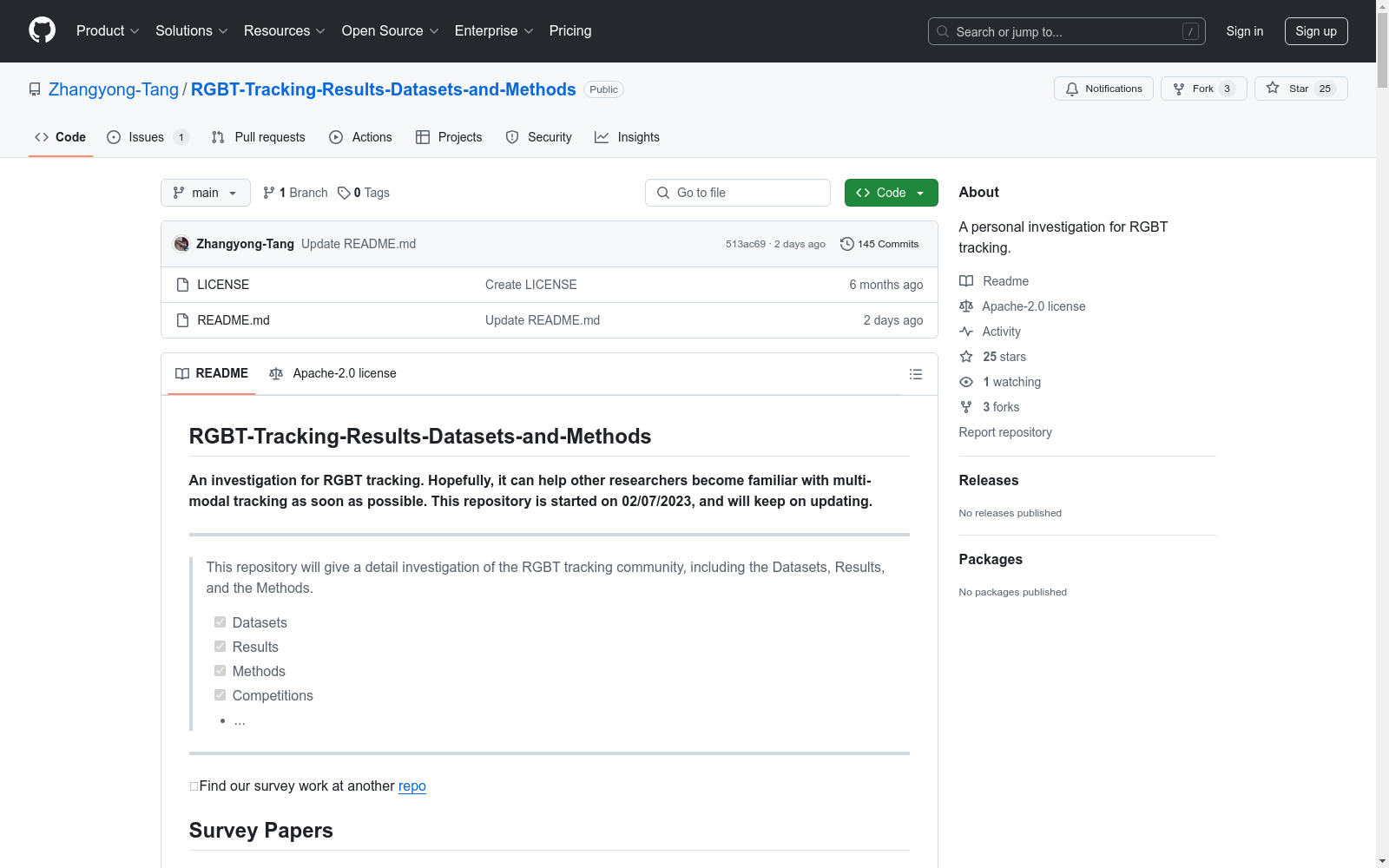Toggle the Competitions checkbox
This screenshot has width=1389, height=868.
coord(220,695)
